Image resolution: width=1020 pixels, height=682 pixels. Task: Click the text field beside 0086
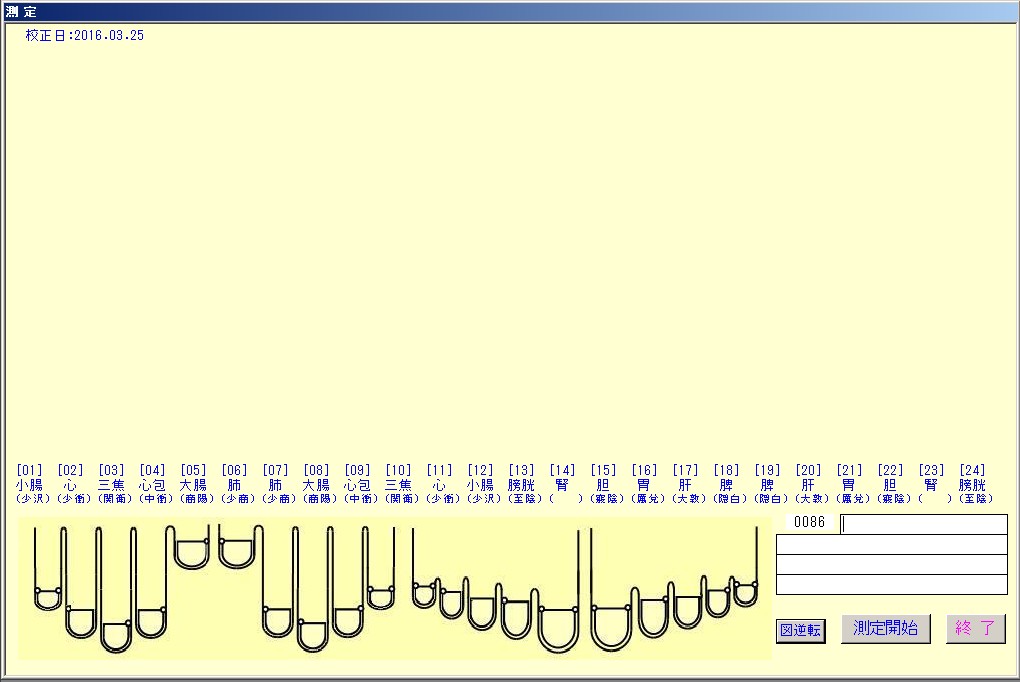coord(923,524)
